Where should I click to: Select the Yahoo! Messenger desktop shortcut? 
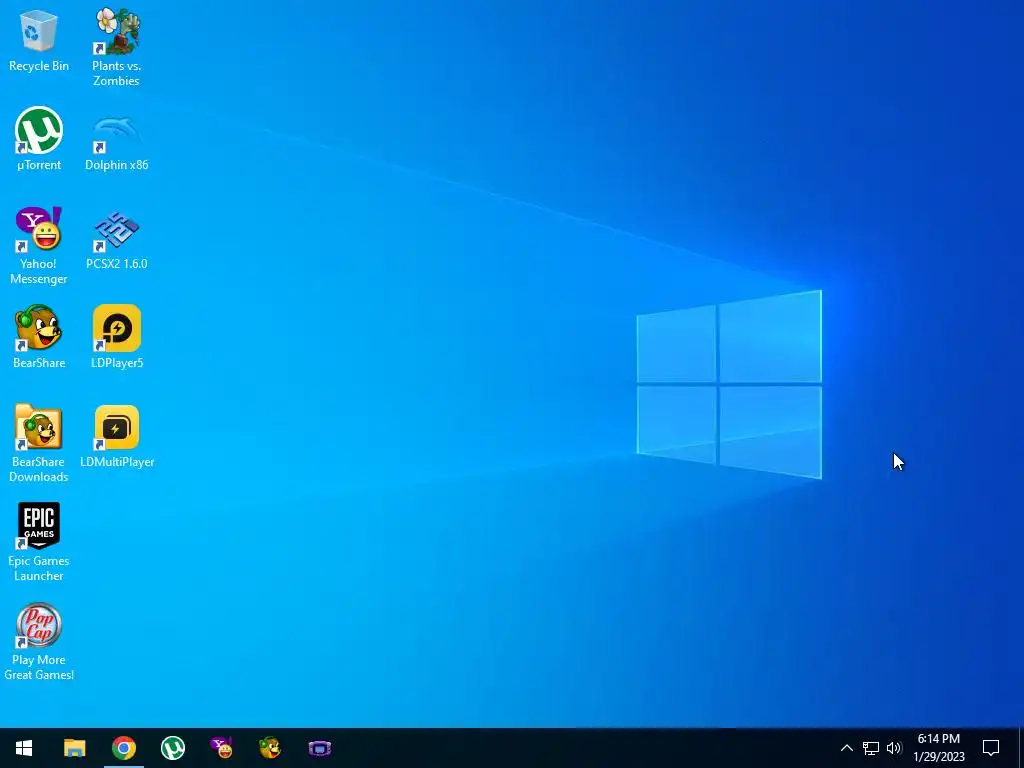coord(39,246)
